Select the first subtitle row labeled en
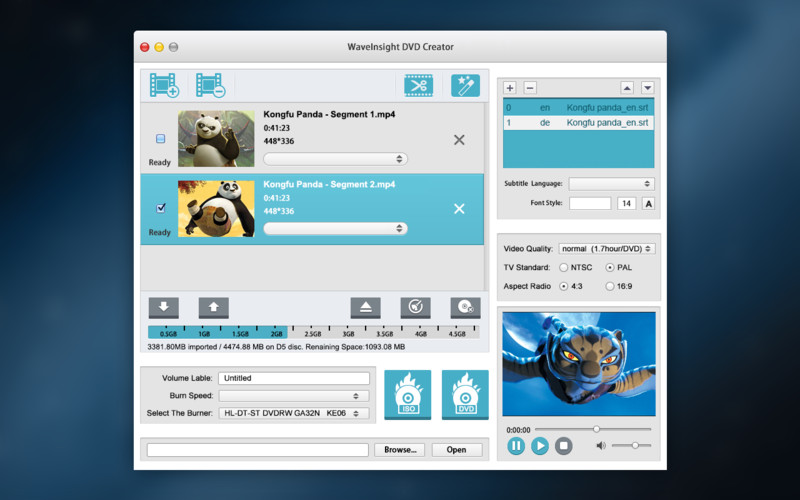This screenshot has width=800, height=500. (x=578, y=106)
